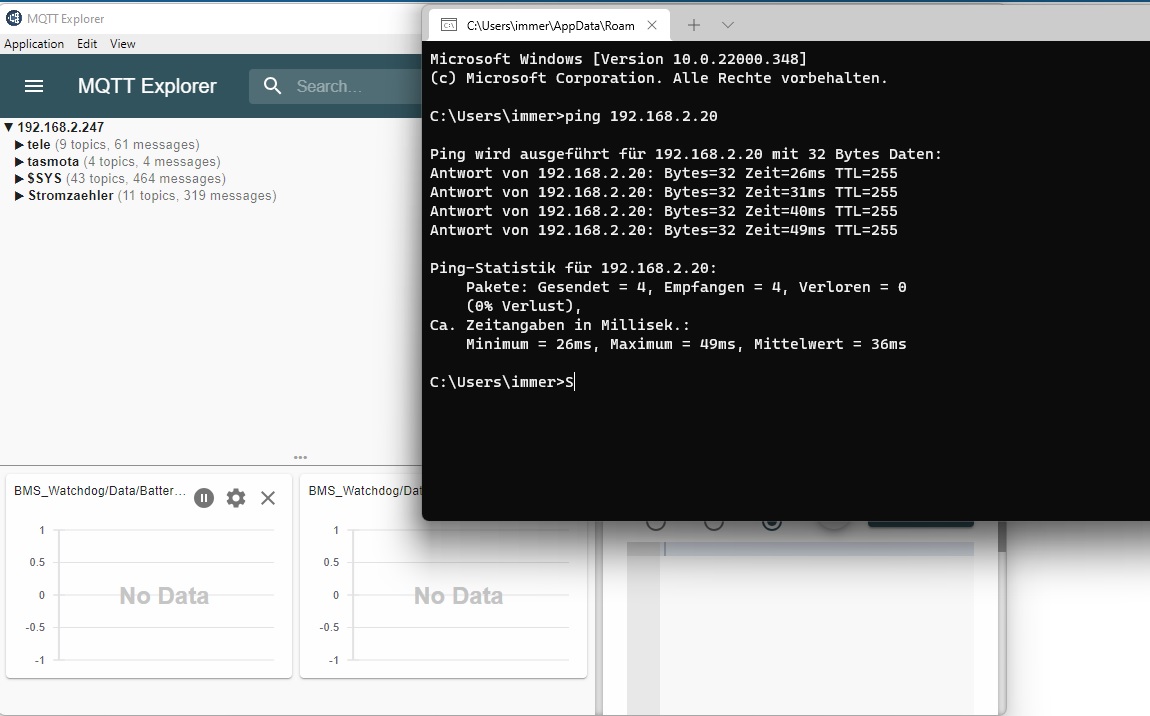Screen dimensions: 1150x716
Task: Click 'No Data' in the BMS_Watchdog/Data/Batter… chart
Action: click(164, 596)
